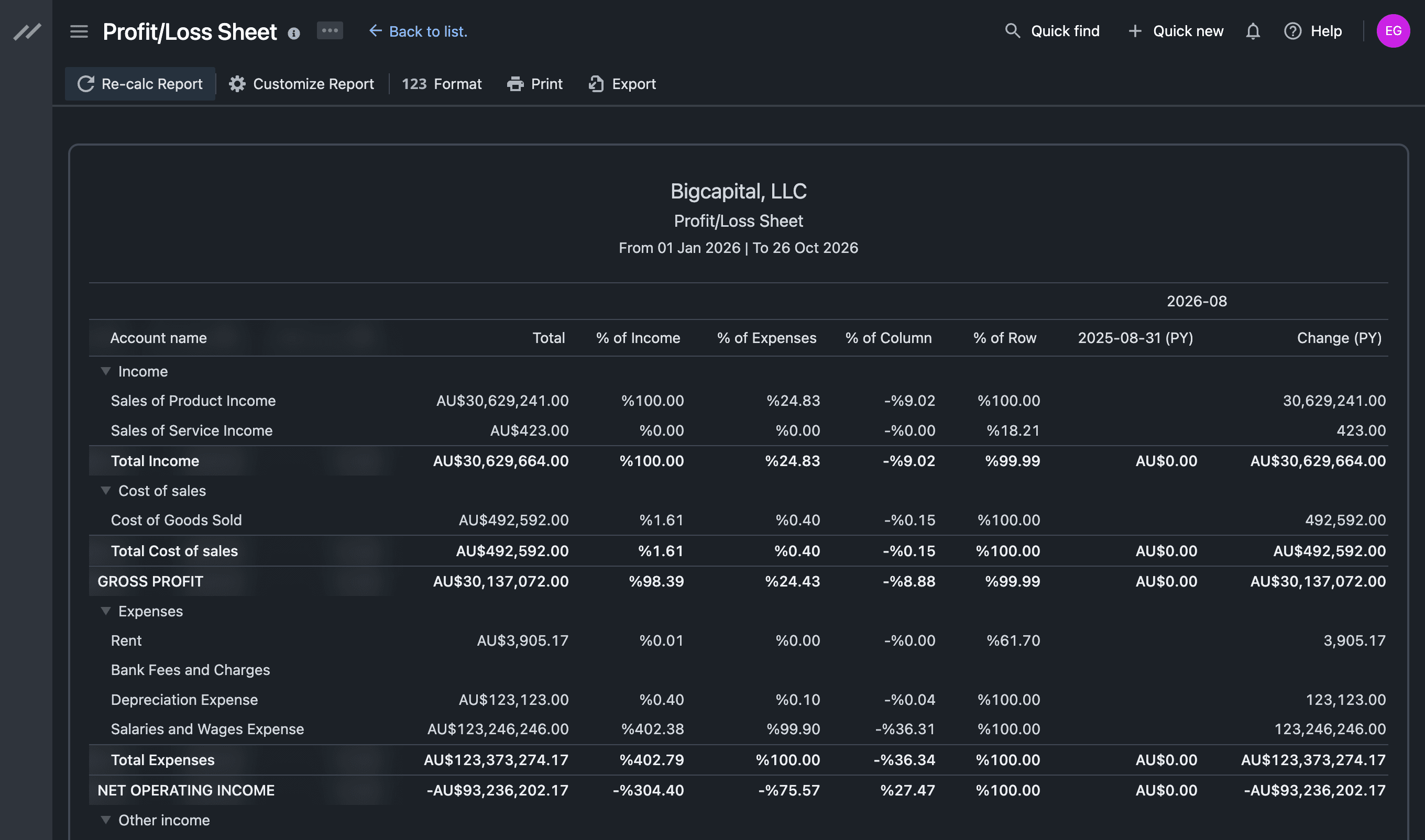Click the Quick new plus icon
Viewport: 1425px width, 840px height.
pos(1135,31)
